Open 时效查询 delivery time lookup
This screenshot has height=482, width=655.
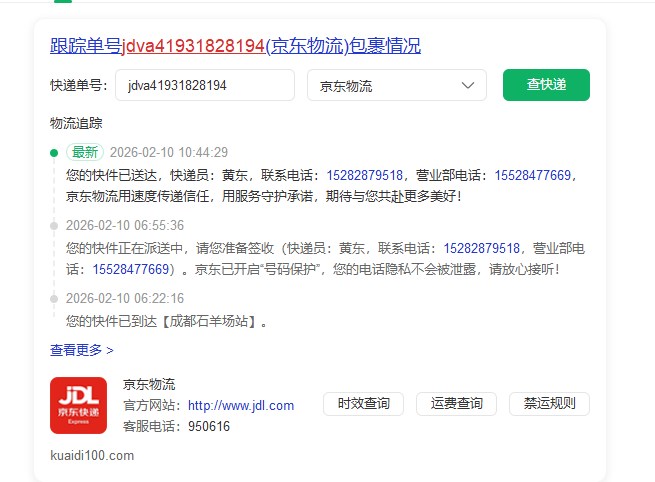click(x=363, y=404)
